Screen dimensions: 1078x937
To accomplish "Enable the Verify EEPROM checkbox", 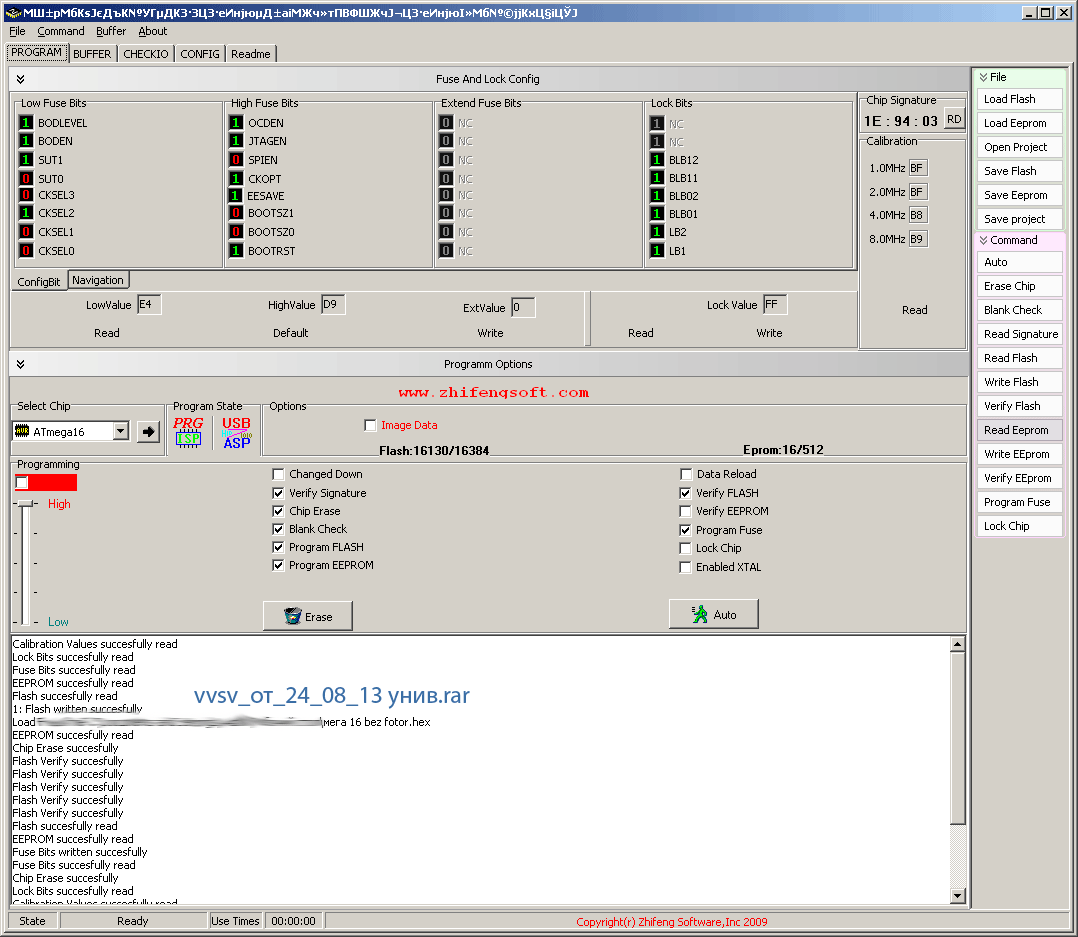I will point(685,511).
